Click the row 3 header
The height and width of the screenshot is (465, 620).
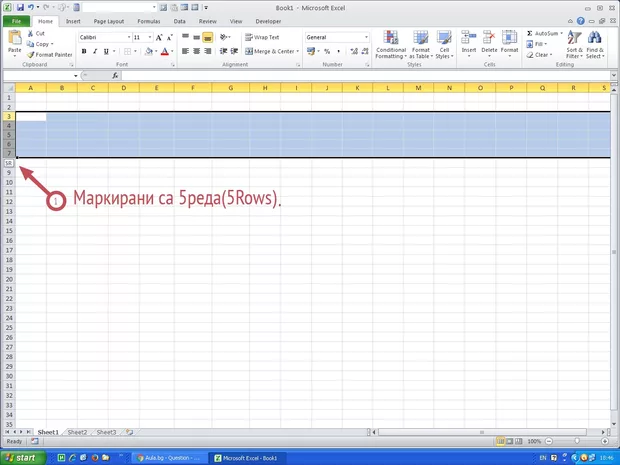tap(8, 116)
